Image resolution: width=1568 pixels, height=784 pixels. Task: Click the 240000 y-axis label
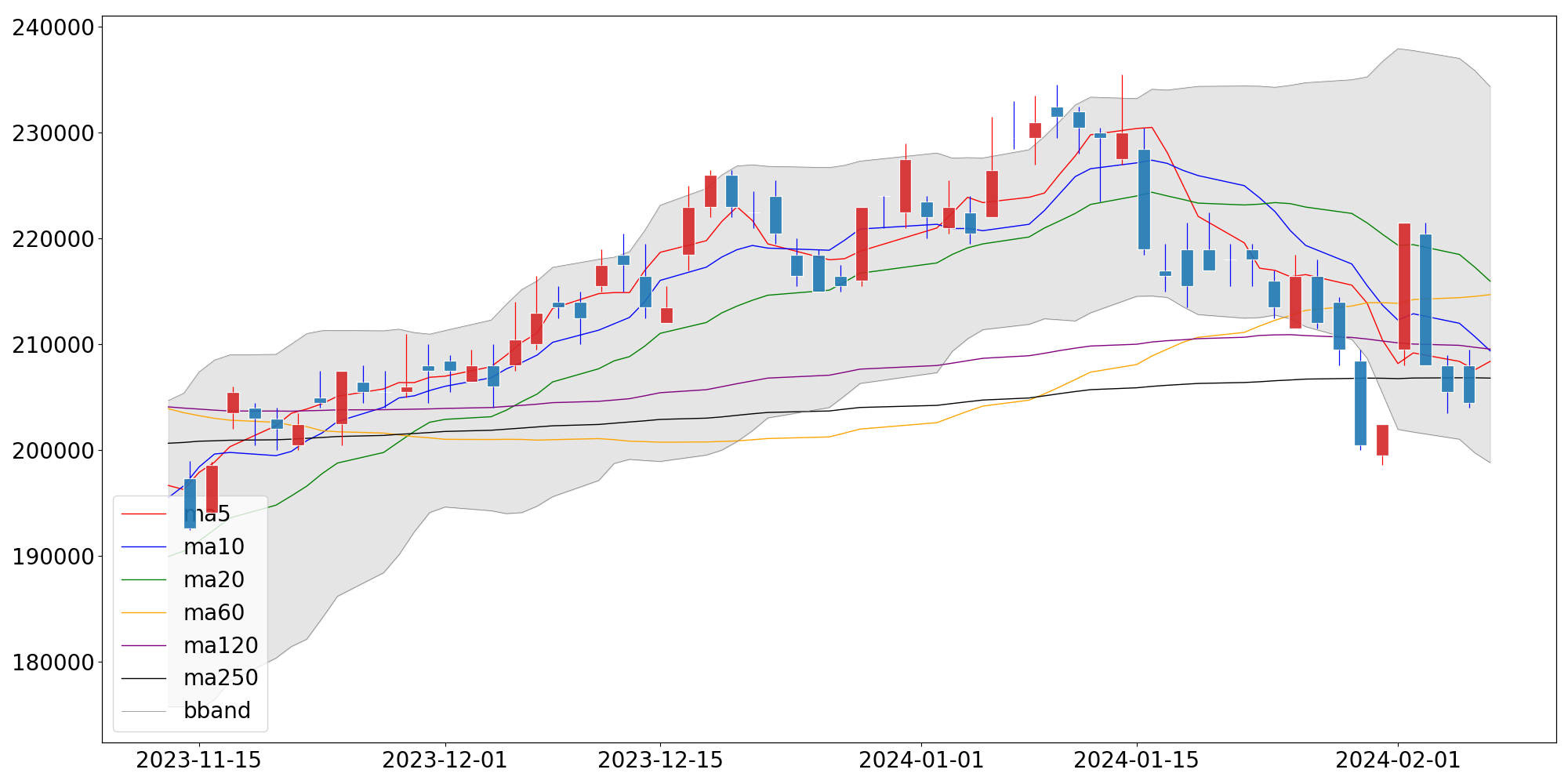[53, 27]
